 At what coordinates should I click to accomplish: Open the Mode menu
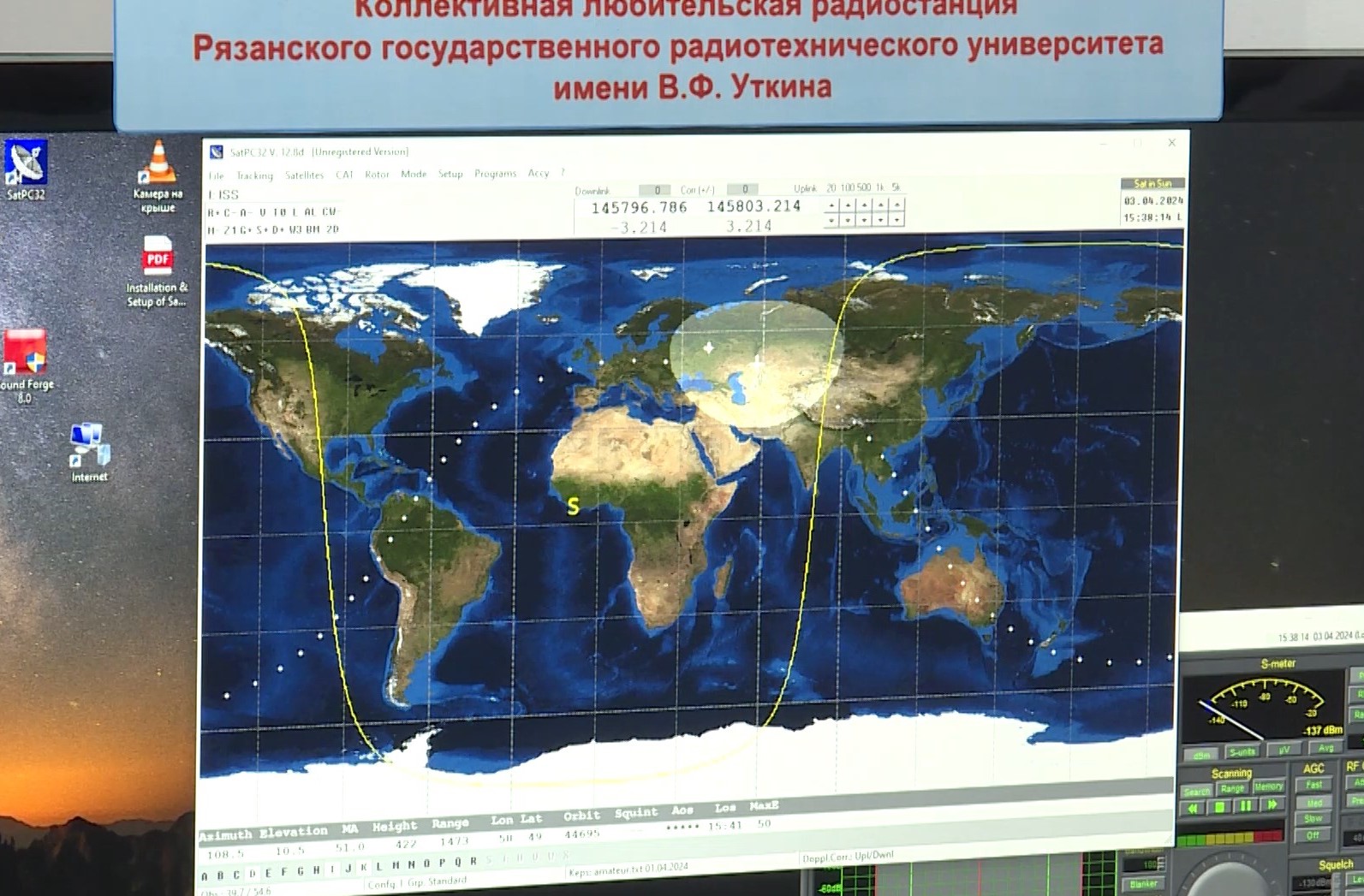(x=414, y=174)
